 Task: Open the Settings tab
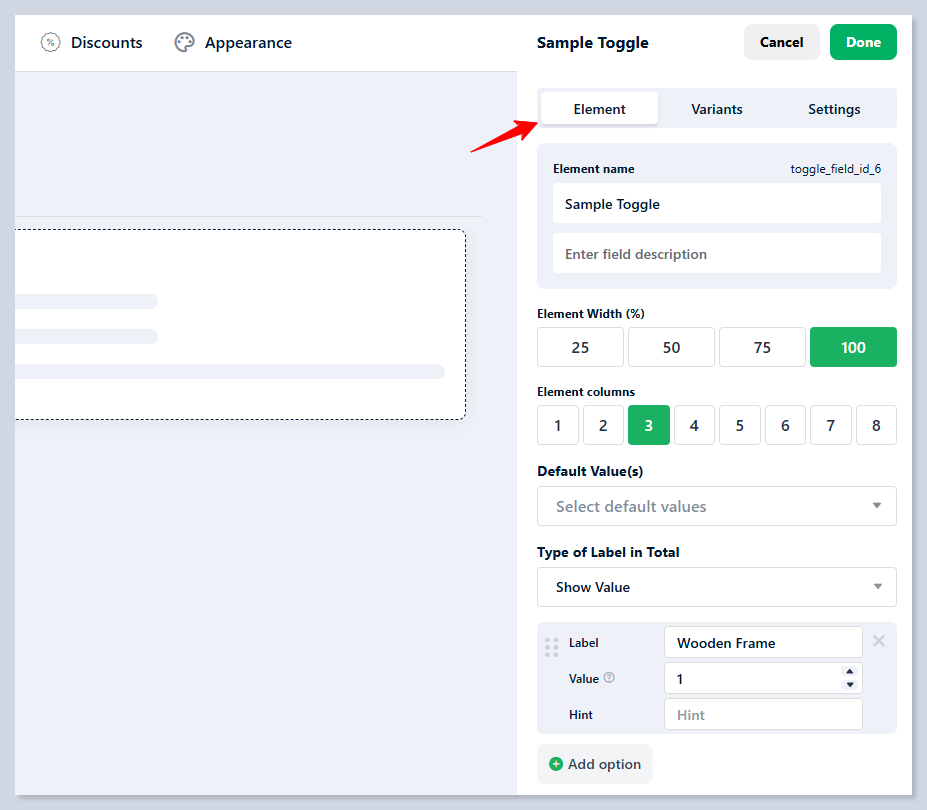834,109
